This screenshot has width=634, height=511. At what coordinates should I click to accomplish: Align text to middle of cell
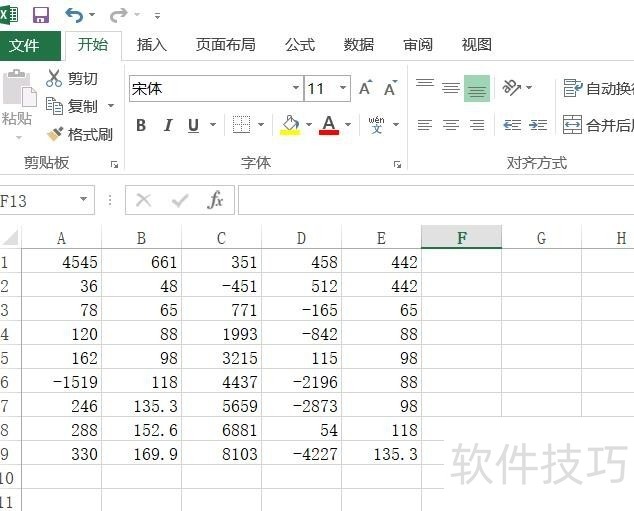(x=451, y=88)
